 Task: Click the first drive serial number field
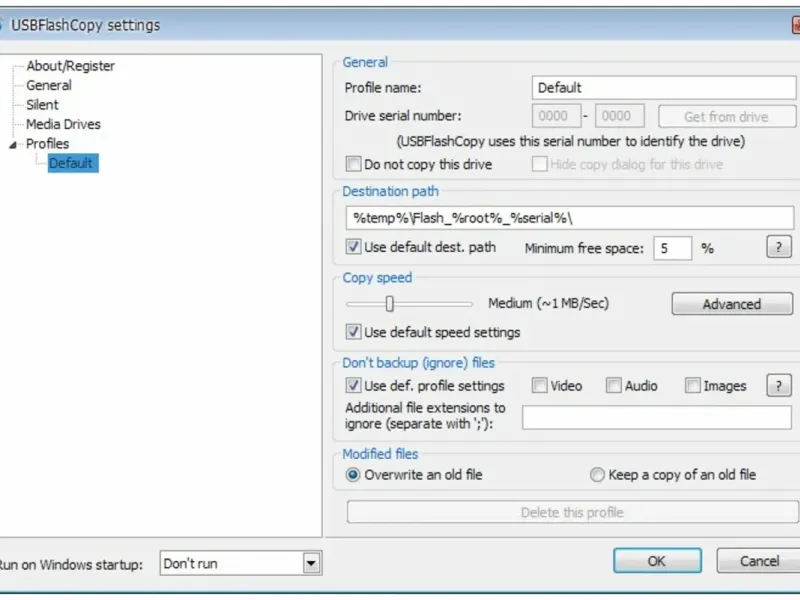(556, 116)
